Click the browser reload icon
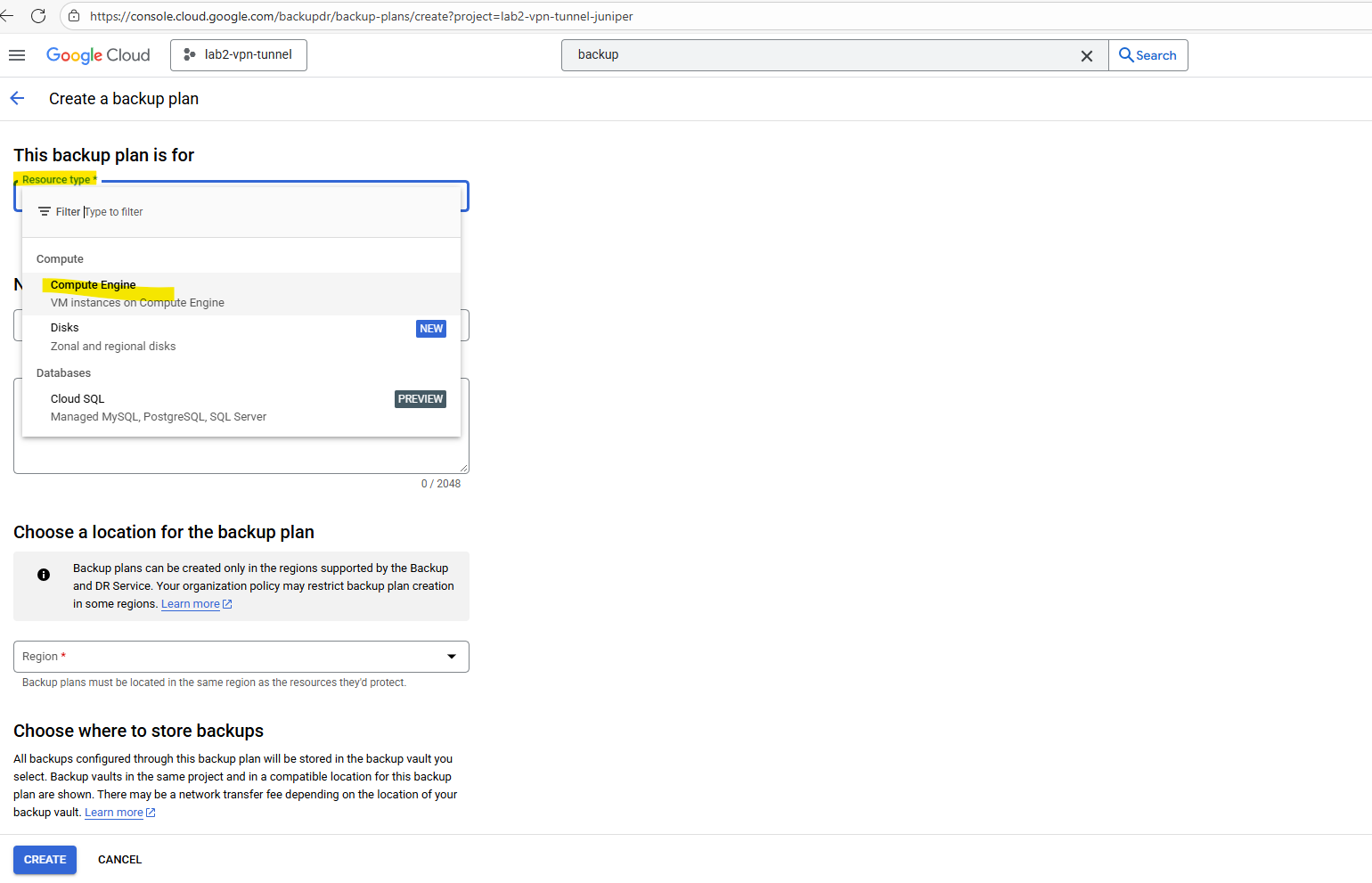Viewport: 1372px width, 883px height. click(38, 16)
